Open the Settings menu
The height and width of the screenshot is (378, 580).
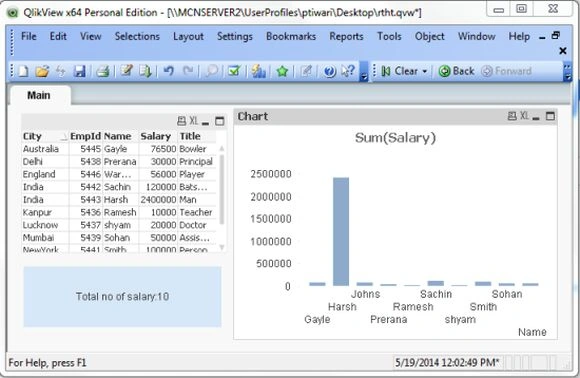tap(235, 36)
